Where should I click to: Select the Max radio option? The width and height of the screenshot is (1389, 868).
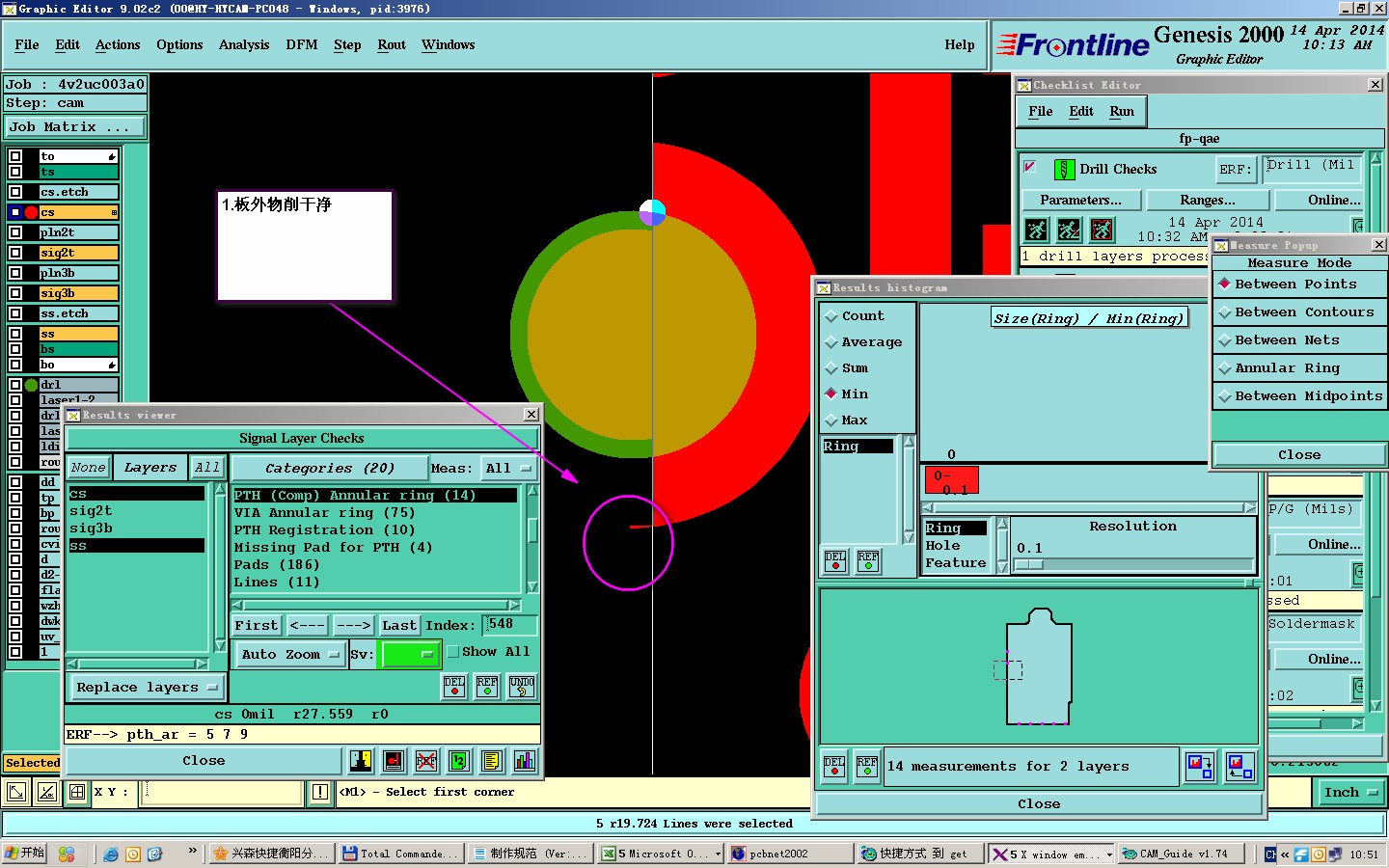coord(847,420)
